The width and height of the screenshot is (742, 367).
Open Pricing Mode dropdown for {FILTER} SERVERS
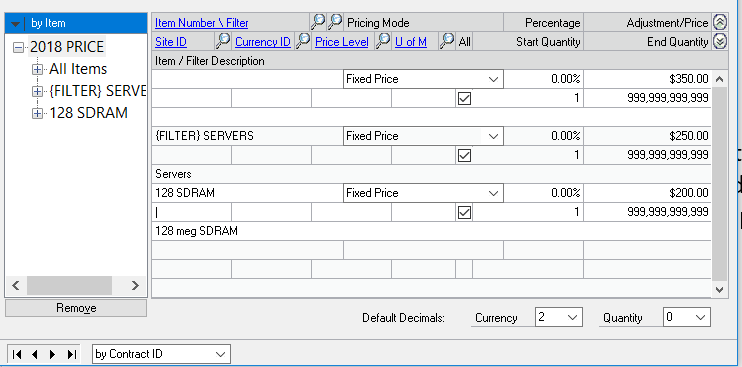(x=494, y=136)
